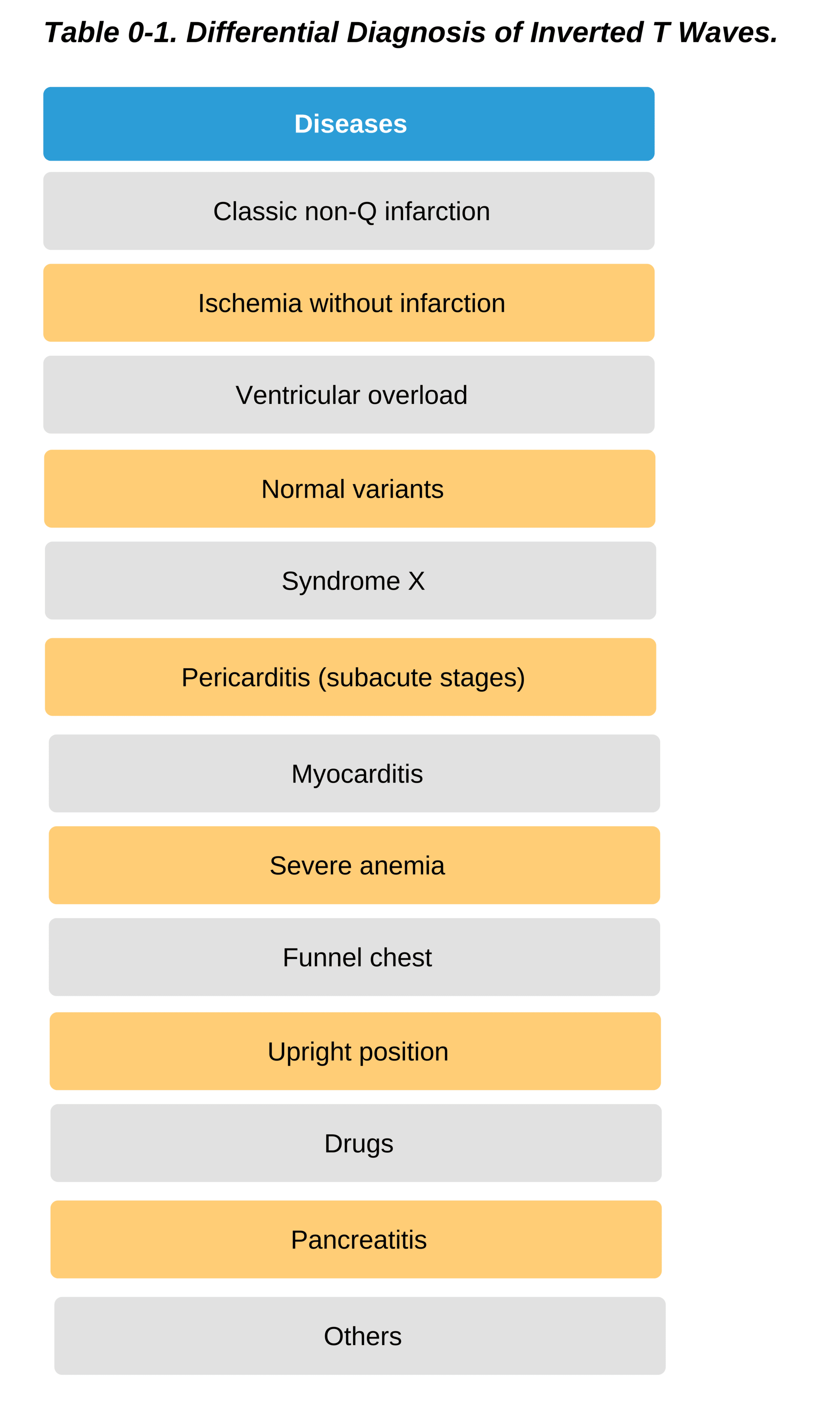Click the Severe anemia entry
The height and width of the screenshot is (1414, 840).
[x=354, y=865]
